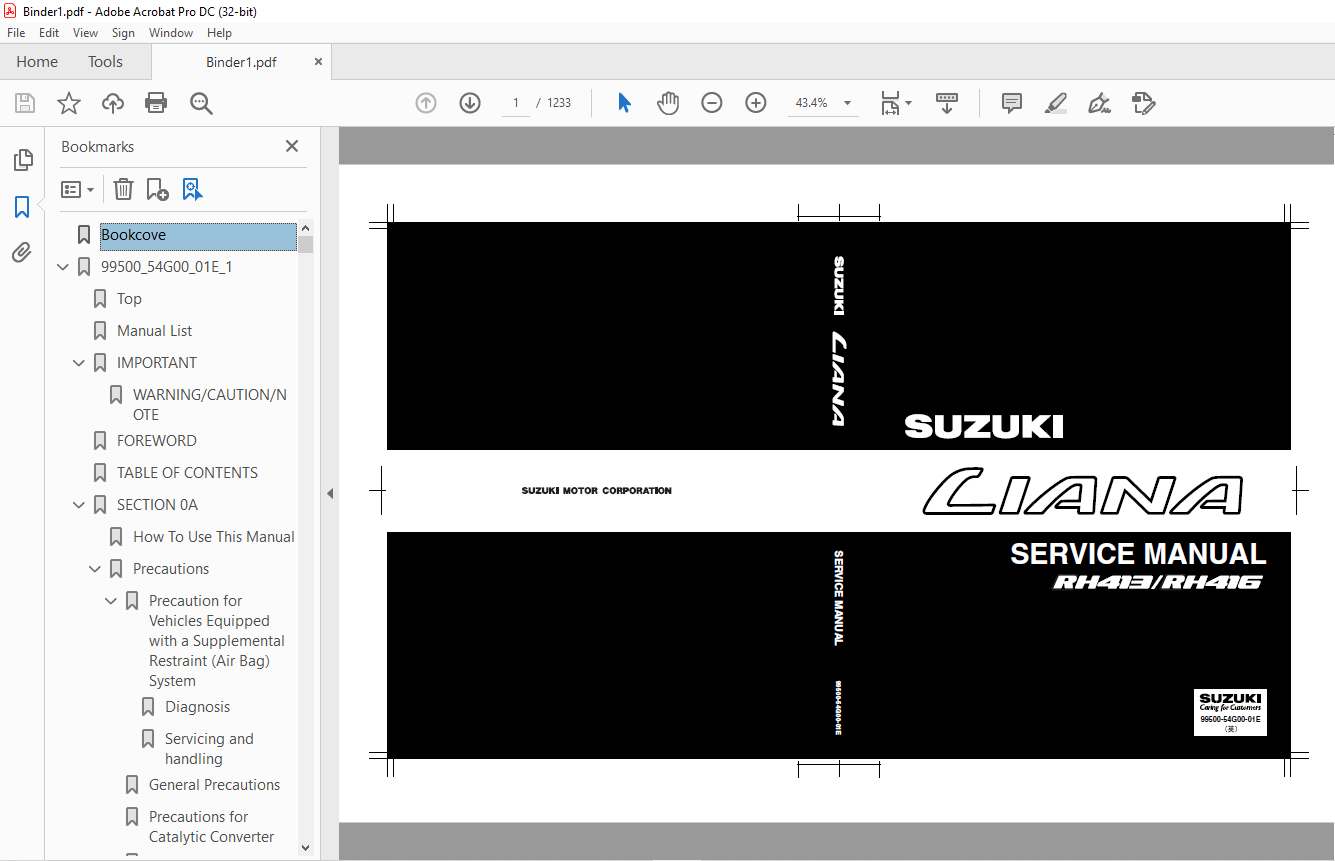Click bookmarks scrollbar up arrow
Viewport: 1335px width, 861px height.
click(306, 227)
